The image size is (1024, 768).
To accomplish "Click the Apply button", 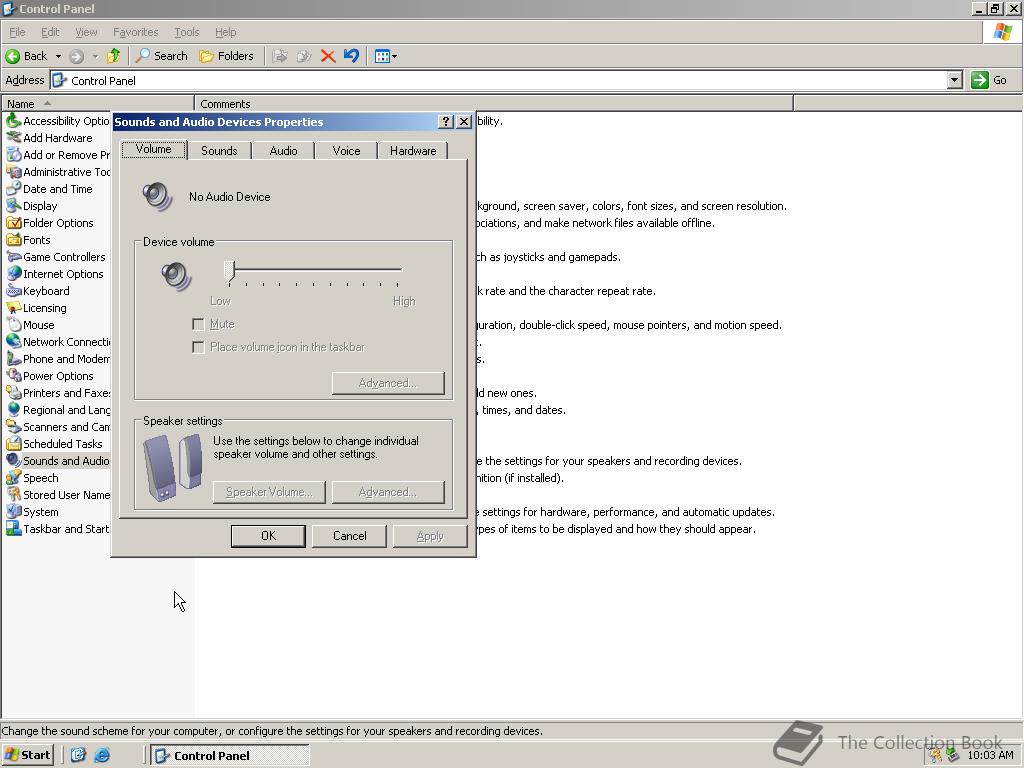I will click(x=430, y=536).
